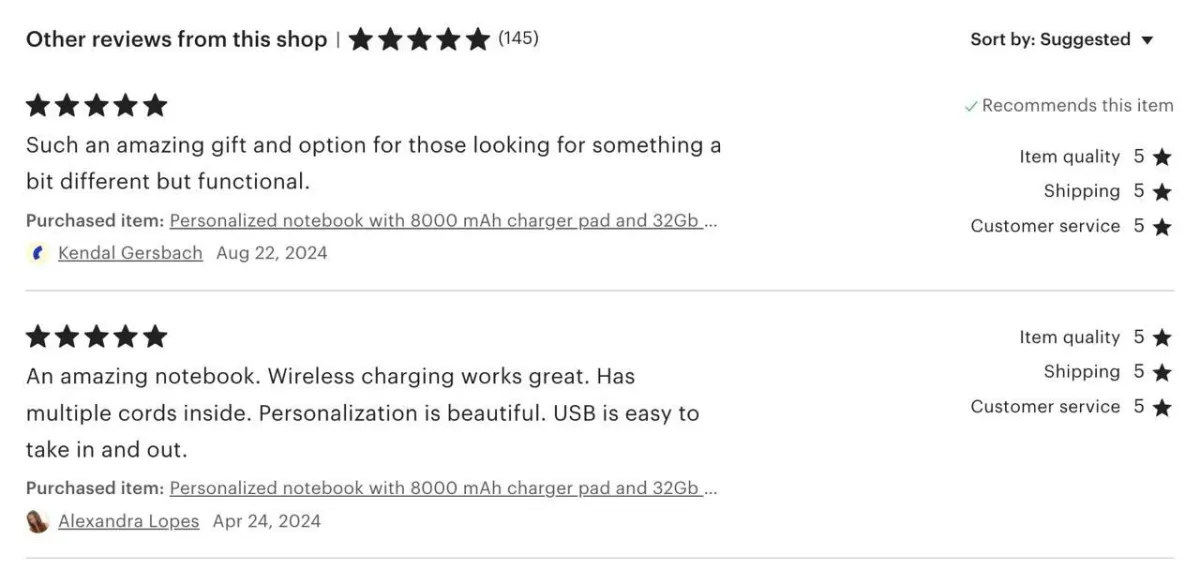The height and width of the screenshot is (569, 1200).
Task: Open Kendal Gersbach's profile link
Action: coord(130,253)
